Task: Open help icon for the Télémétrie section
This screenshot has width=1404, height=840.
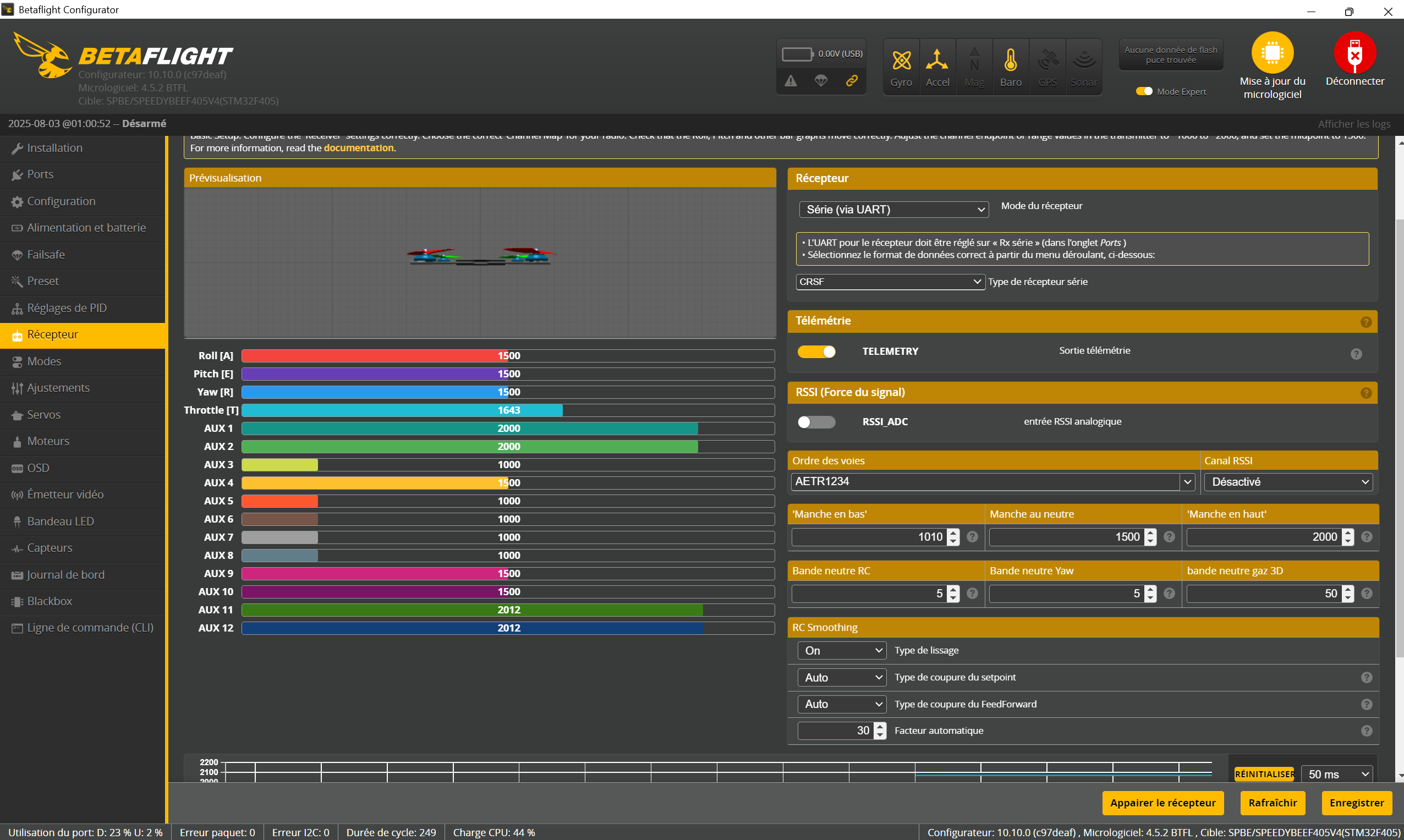Action: pos(1365,321)
